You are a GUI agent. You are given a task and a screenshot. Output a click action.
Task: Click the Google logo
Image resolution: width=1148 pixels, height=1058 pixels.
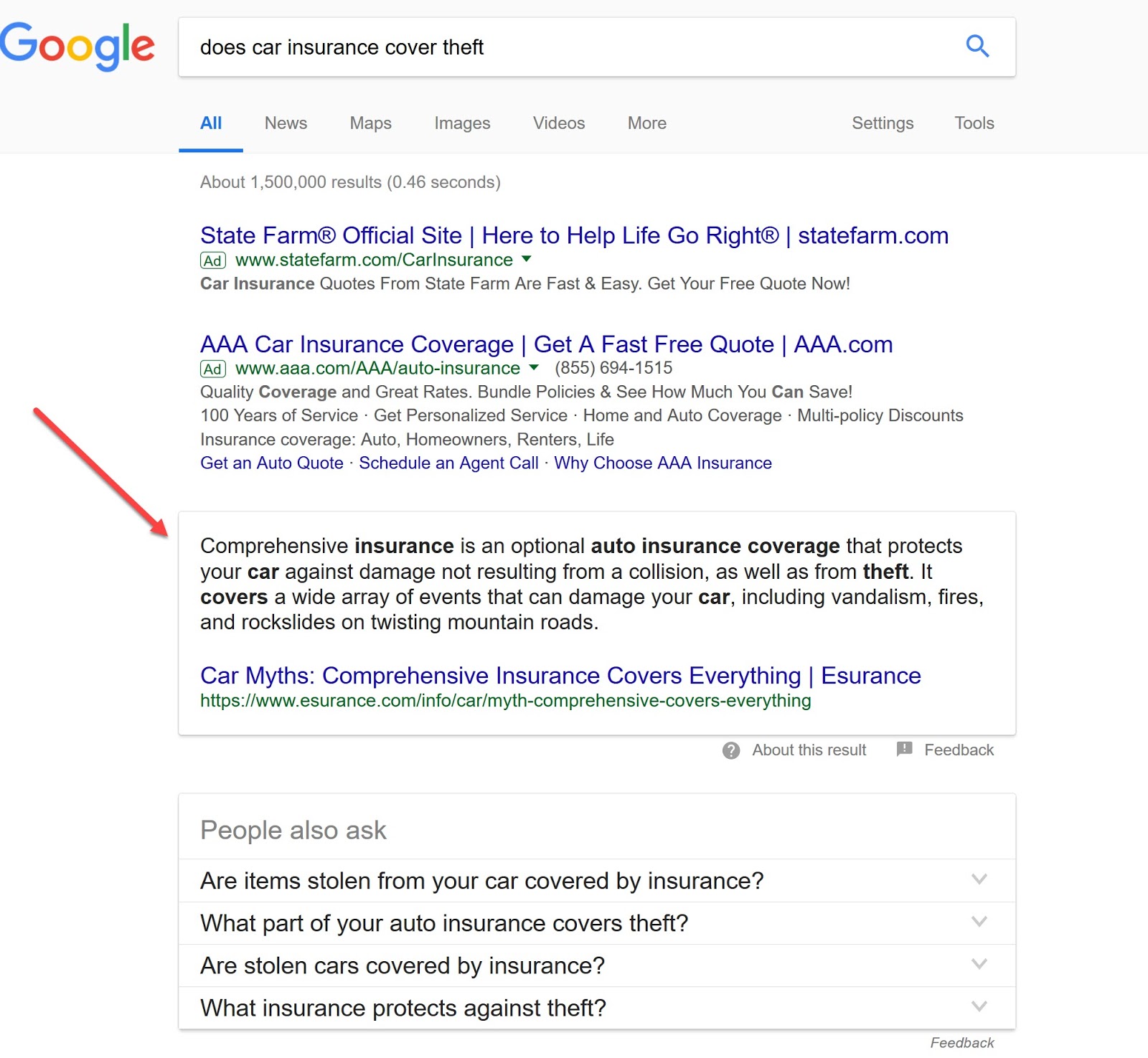77,45
